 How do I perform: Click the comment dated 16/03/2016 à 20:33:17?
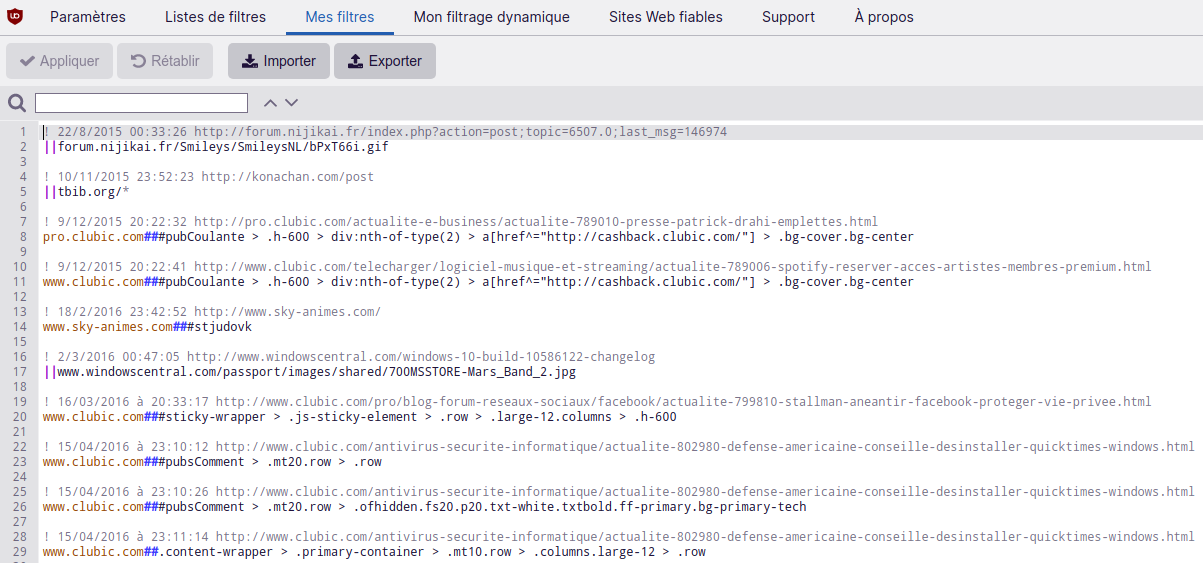[x=597, y=402]
